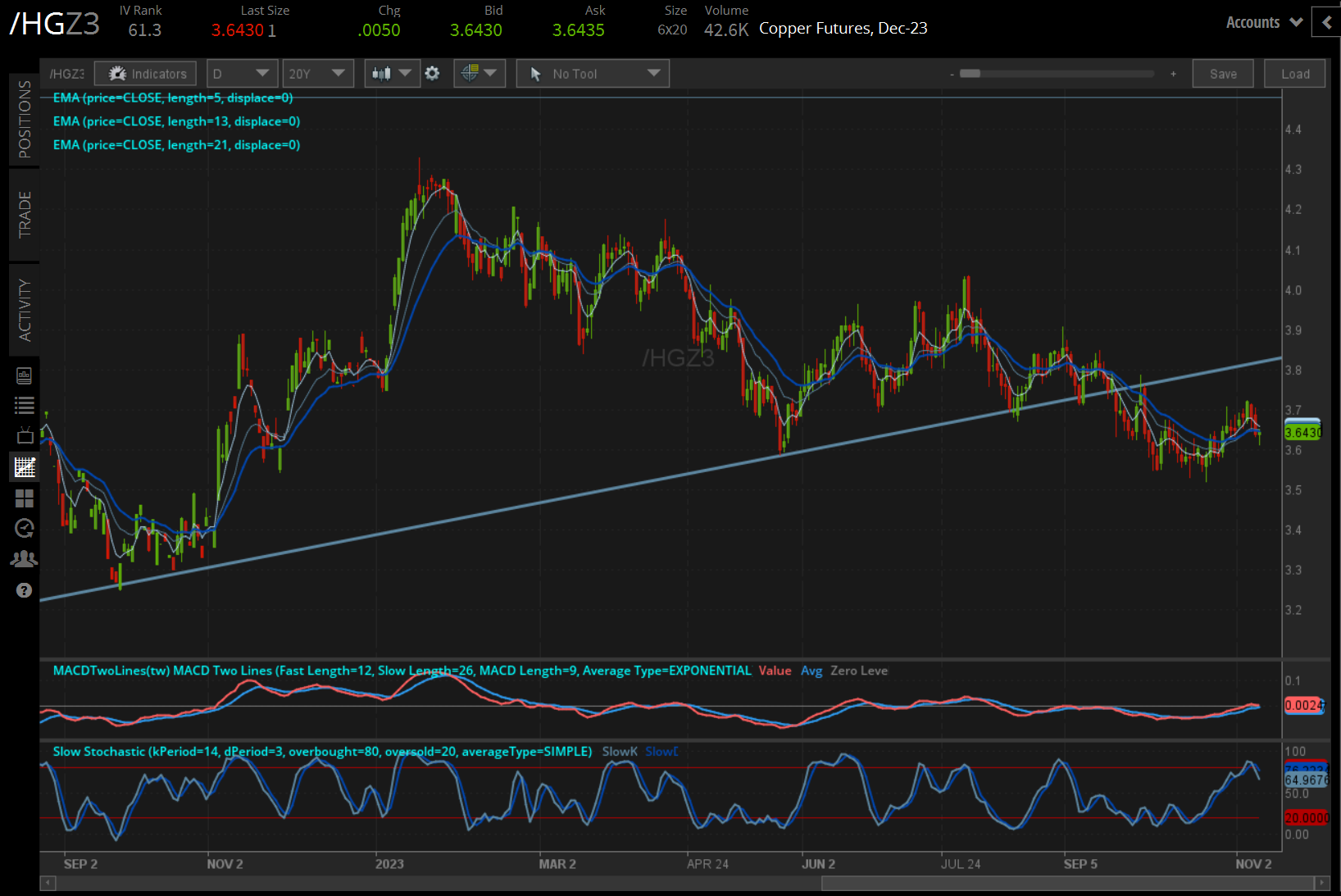The height and width of the screenshot is (896, 1341).
Task: Collapse the right panel with arrow button
Action: pyautogui.click(x=1326, y=23)
